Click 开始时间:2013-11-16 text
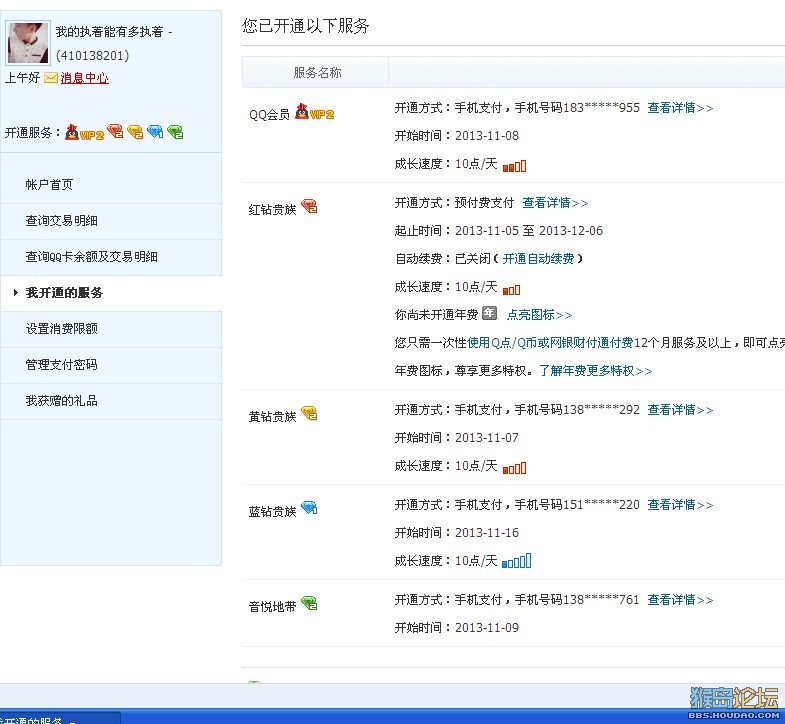 pos(457,533)
